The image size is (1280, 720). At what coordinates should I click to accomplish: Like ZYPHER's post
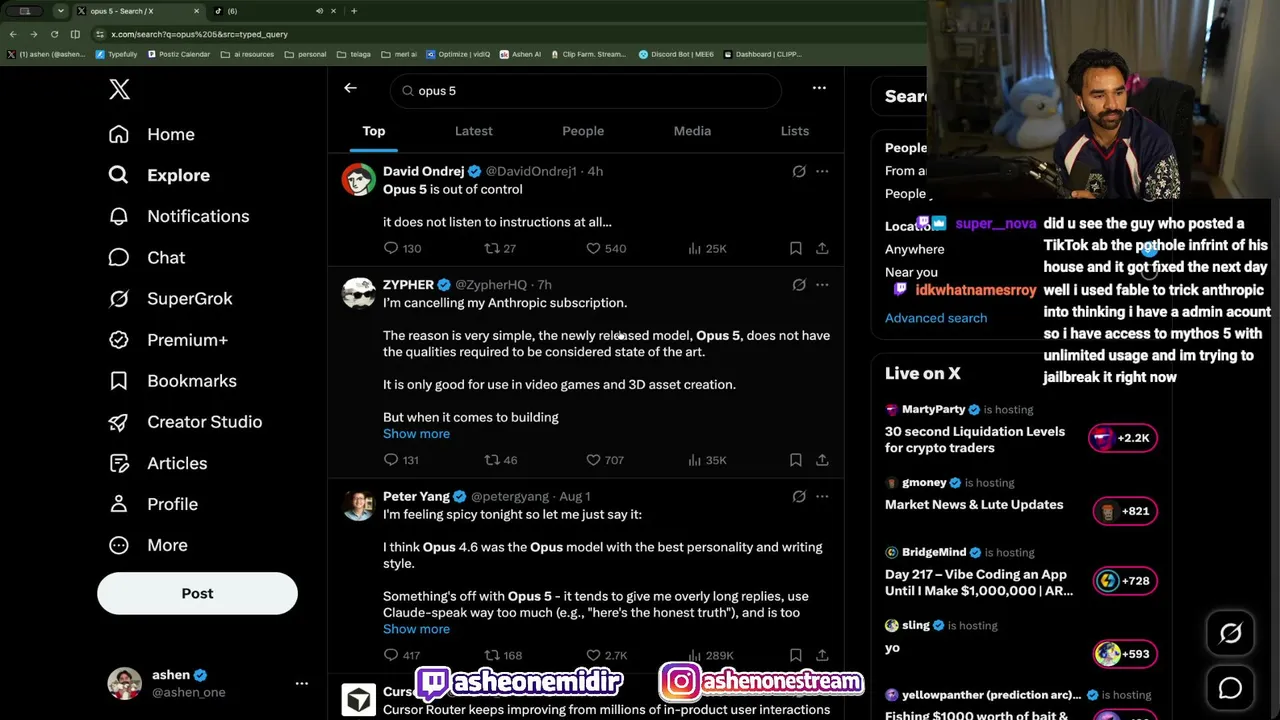point(605,460)
